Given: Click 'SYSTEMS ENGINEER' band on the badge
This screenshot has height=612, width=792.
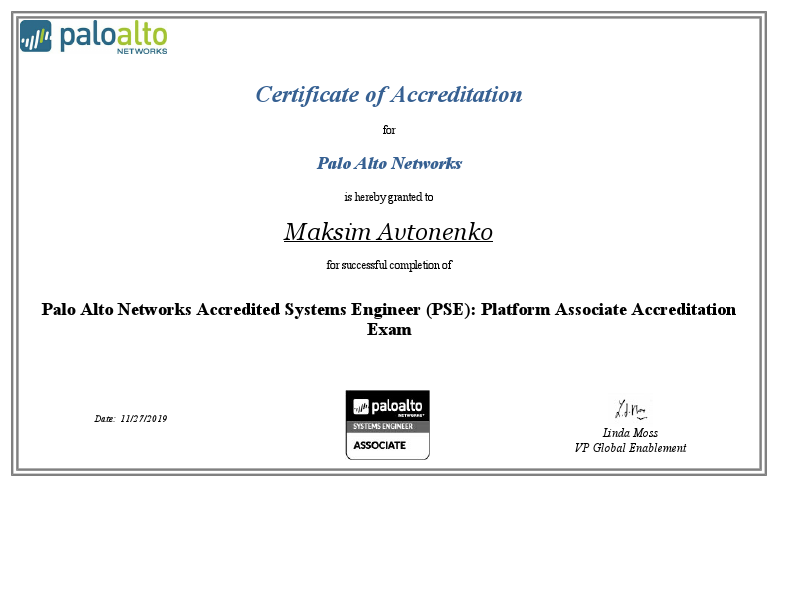Looking at the screenshot, I should click(x=387, y=426).
